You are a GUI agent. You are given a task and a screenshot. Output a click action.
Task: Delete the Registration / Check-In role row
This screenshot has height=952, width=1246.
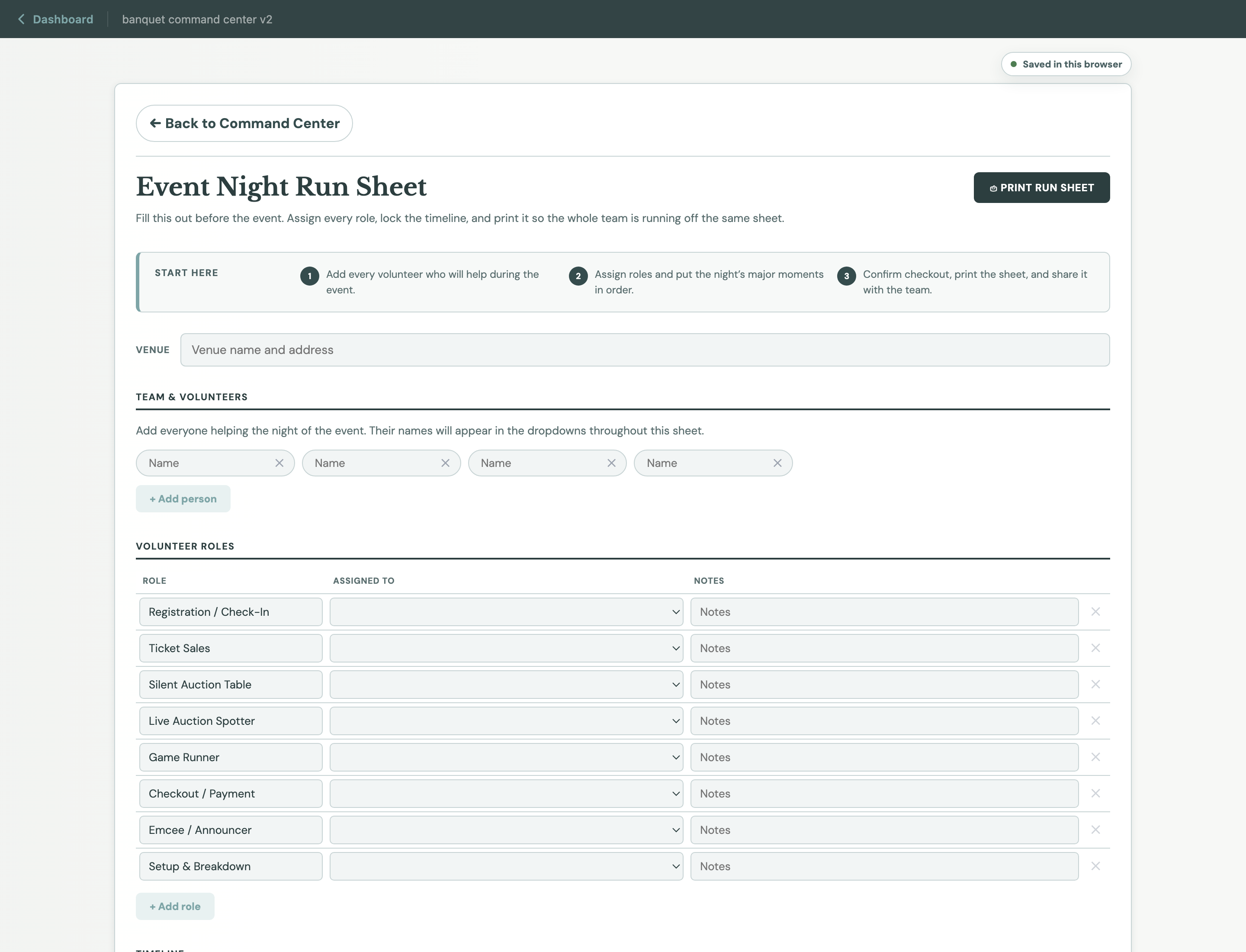(x=1095, y=612)
